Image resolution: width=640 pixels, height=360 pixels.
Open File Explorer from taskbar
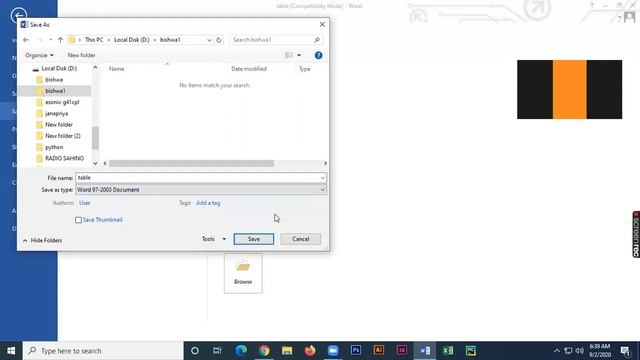coord(287,351)
